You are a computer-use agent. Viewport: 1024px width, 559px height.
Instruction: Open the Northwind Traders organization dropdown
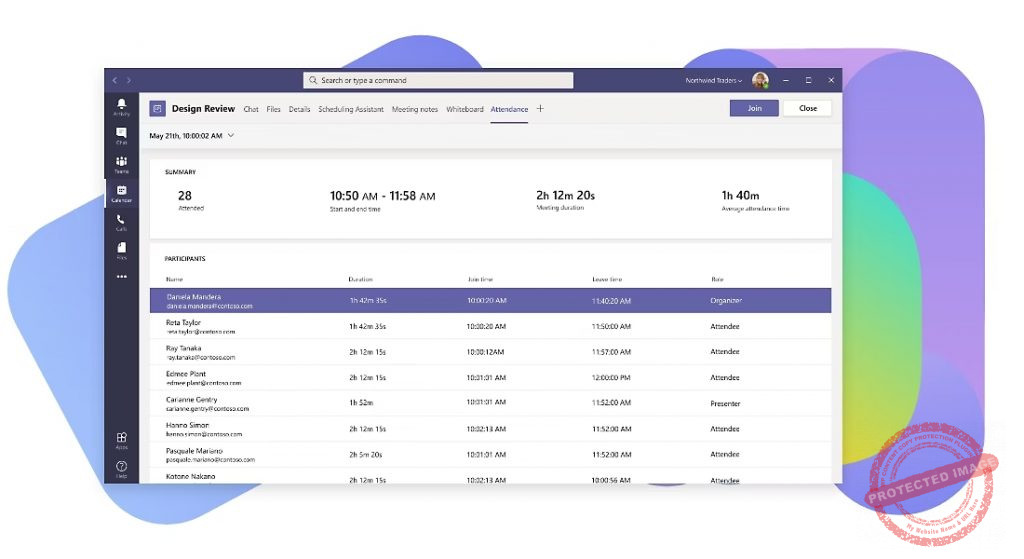[713, 80]
